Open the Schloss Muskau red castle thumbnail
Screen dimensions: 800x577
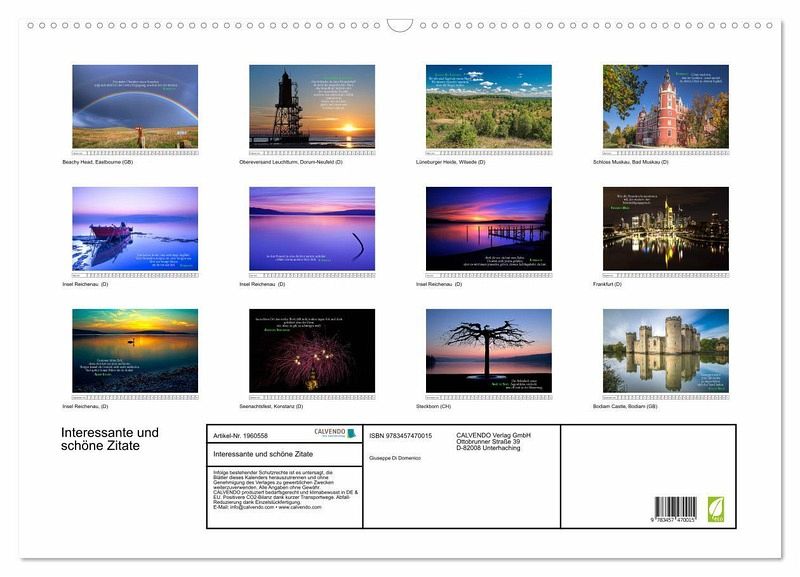(666, 107)
